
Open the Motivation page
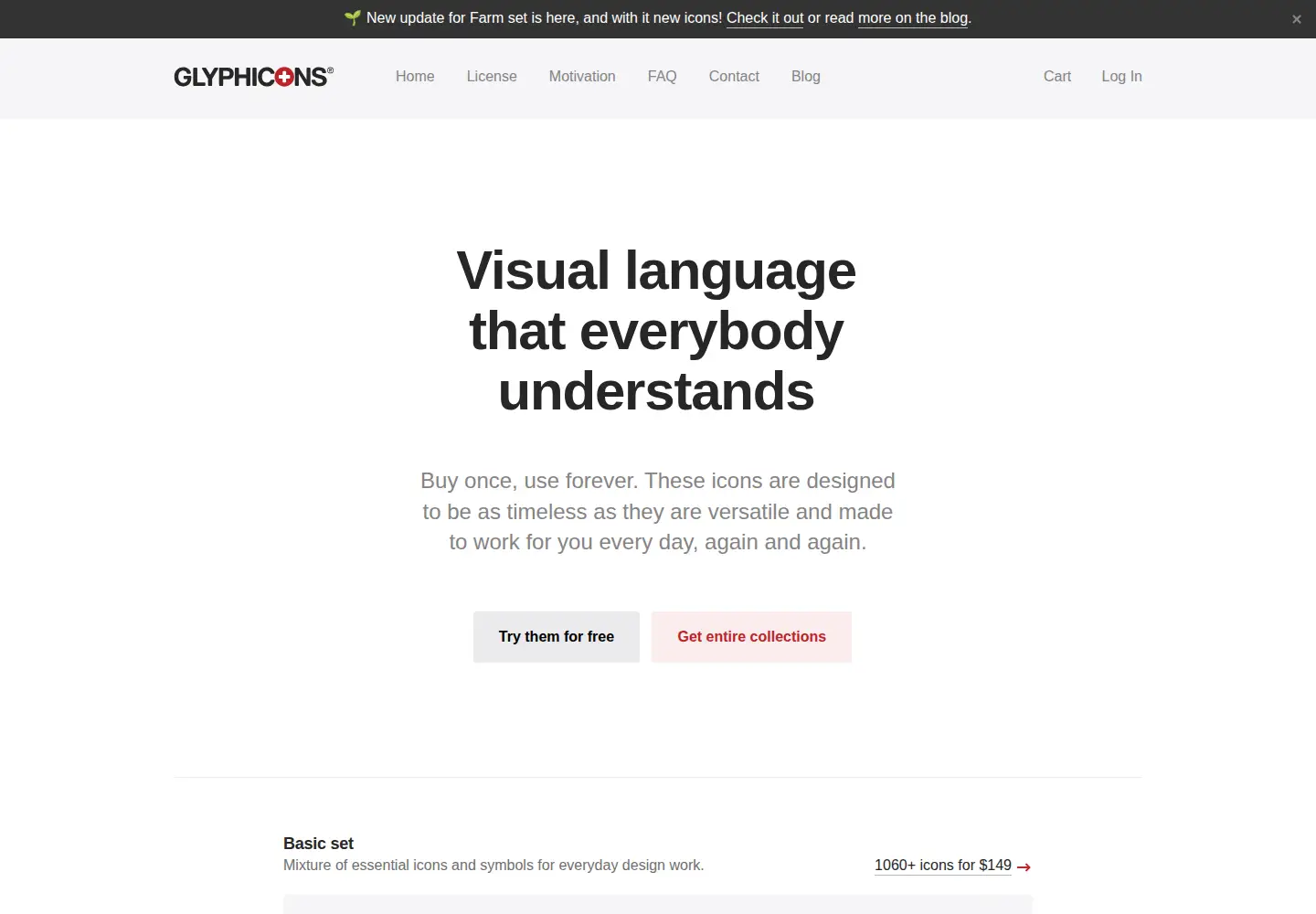582,77
